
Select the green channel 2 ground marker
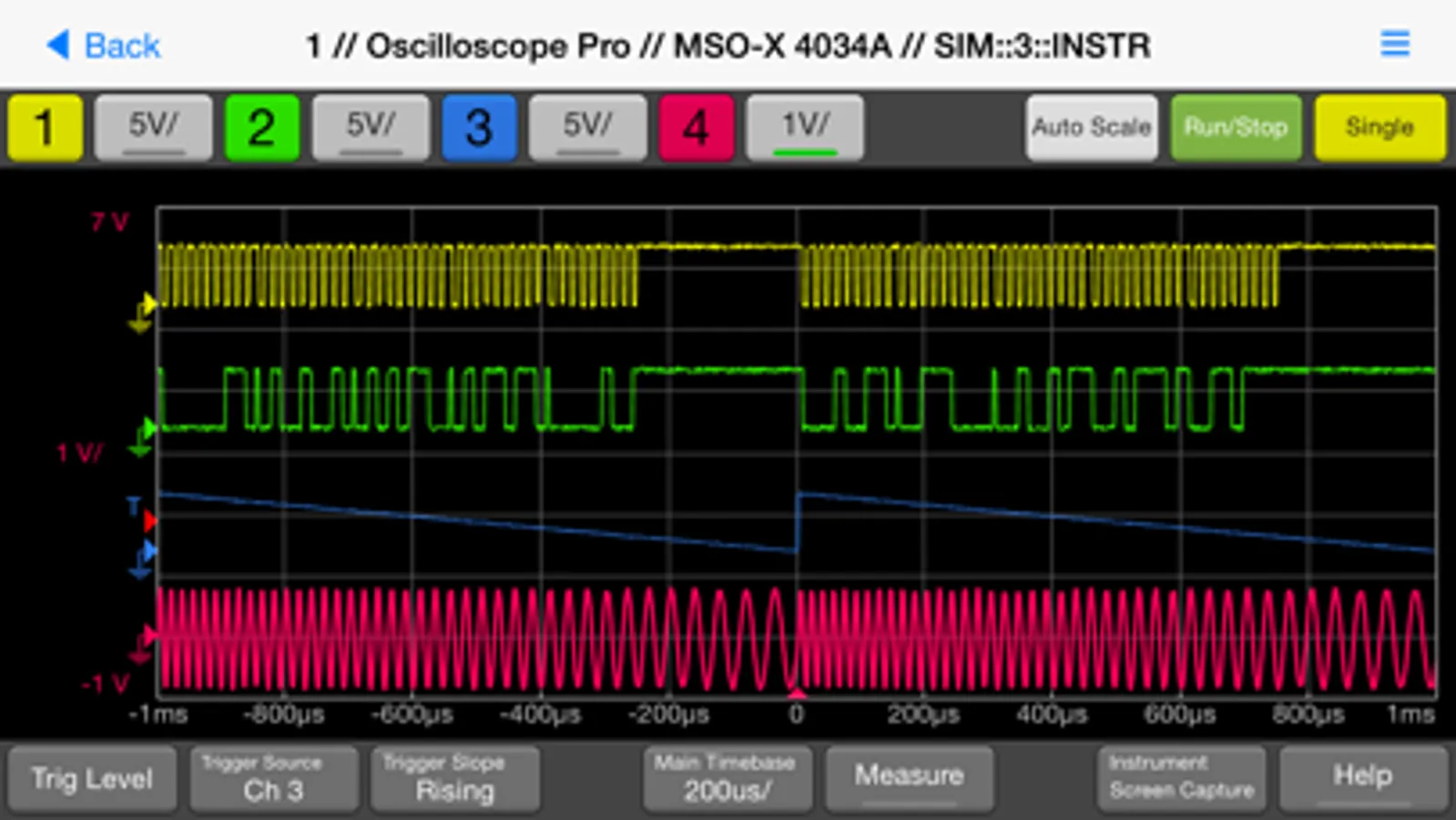(142, 436)
